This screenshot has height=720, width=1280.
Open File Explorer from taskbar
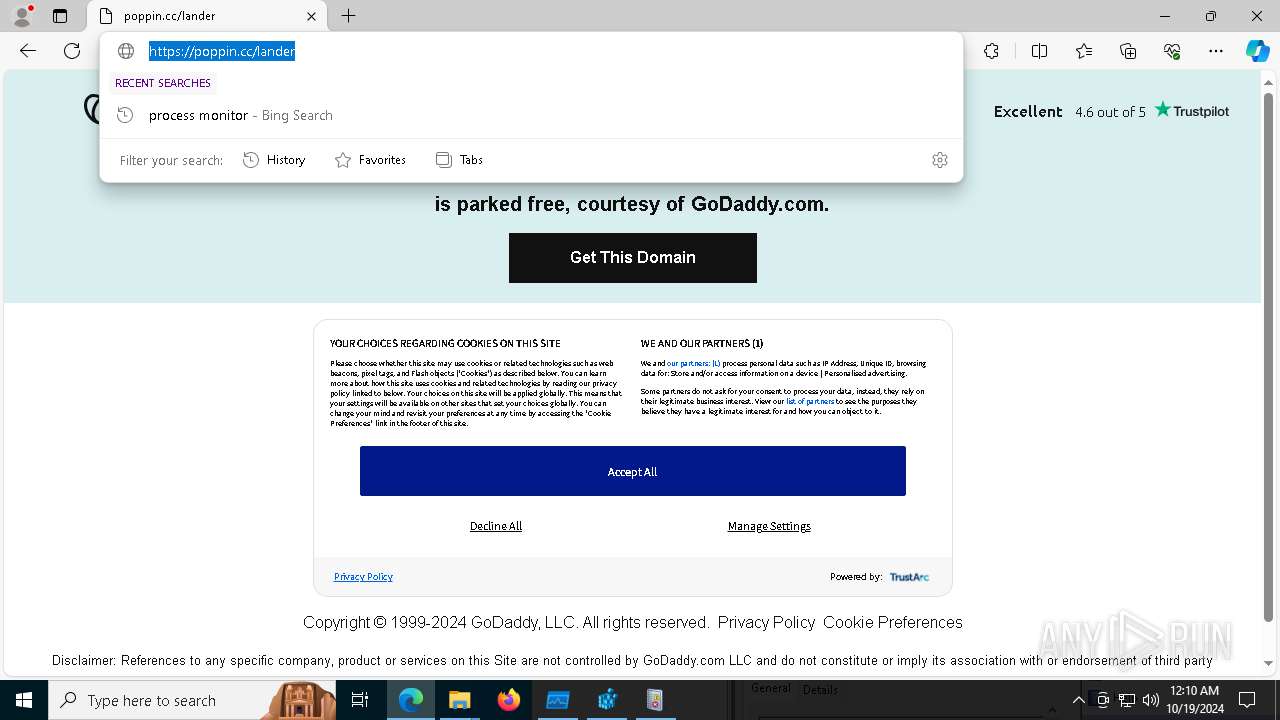[459, 700]
